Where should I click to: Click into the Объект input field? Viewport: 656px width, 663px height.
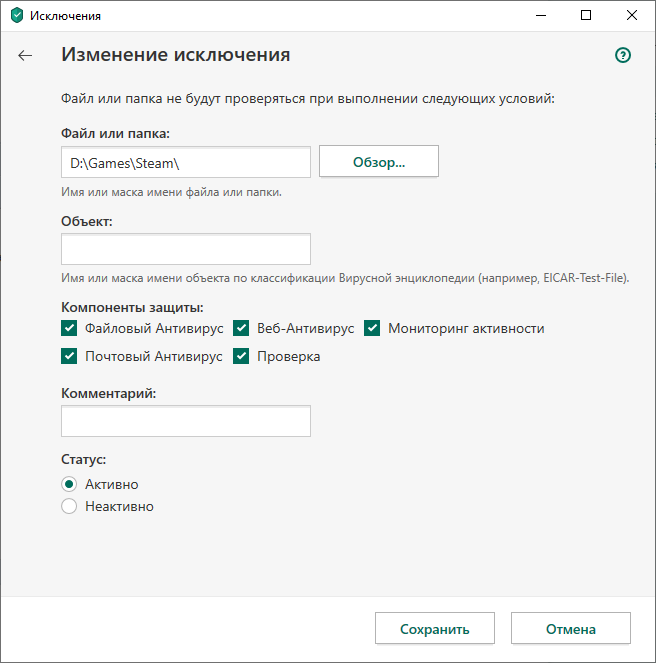point(186,249)
